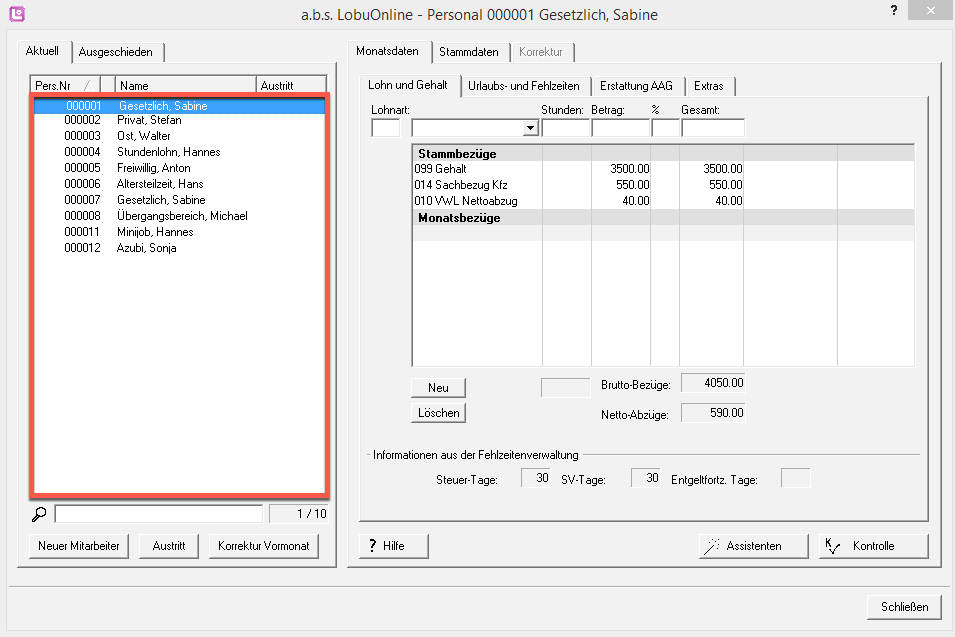Select employee 000011 Minijob, Hannes
The height and width of the screenshot is (637, 955).
click(x=180, y=232)
